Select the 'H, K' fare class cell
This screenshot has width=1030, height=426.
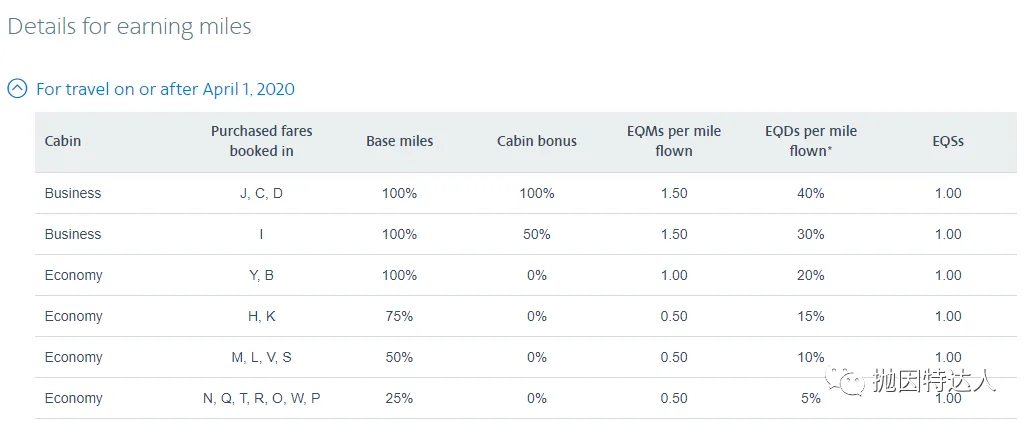[x=261, y=316]
